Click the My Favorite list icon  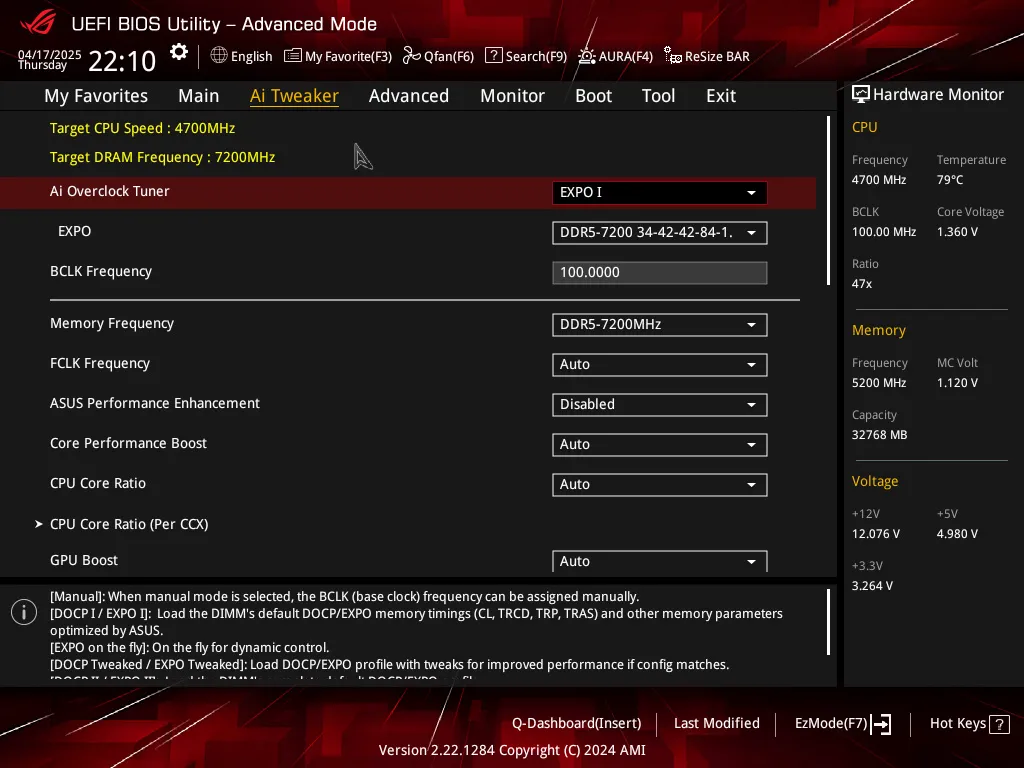293,56
